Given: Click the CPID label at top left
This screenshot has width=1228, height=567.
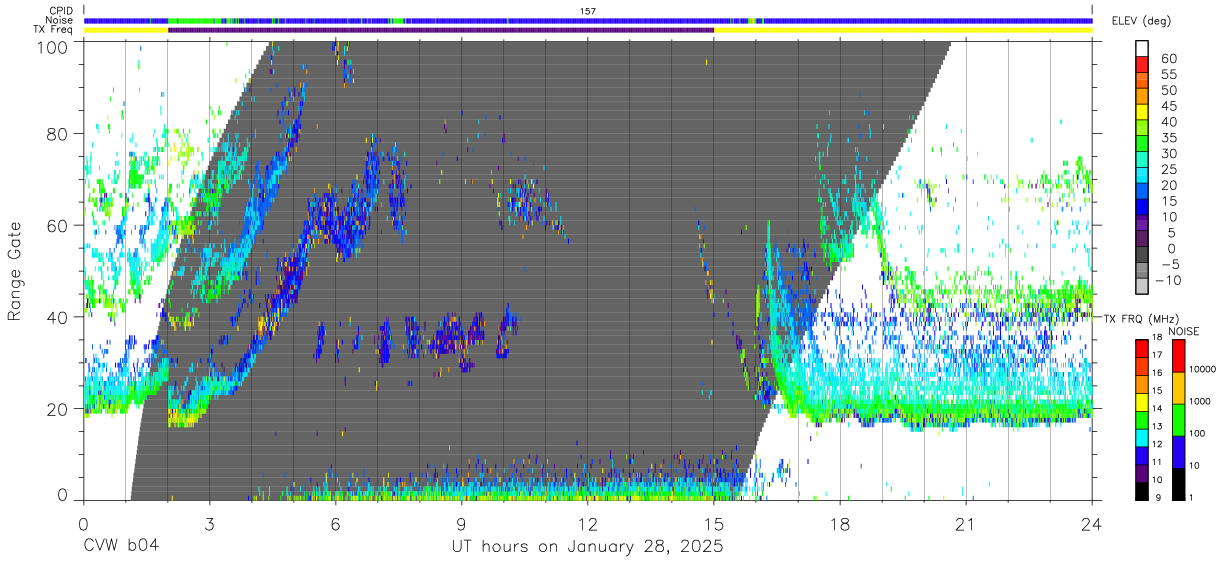Looking at the screenshot, I should point(61,10).
